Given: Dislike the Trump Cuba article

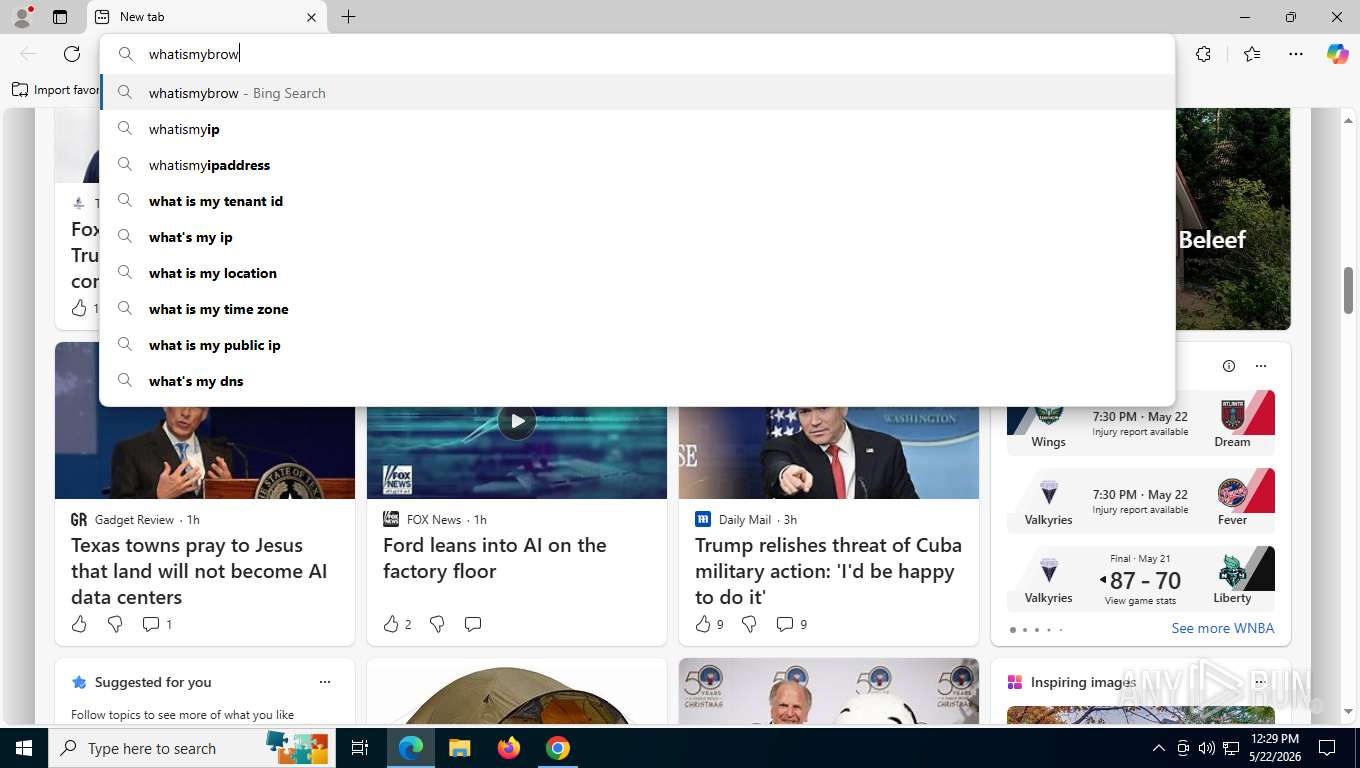Looking at the screenshot, I should pos(749,624).
